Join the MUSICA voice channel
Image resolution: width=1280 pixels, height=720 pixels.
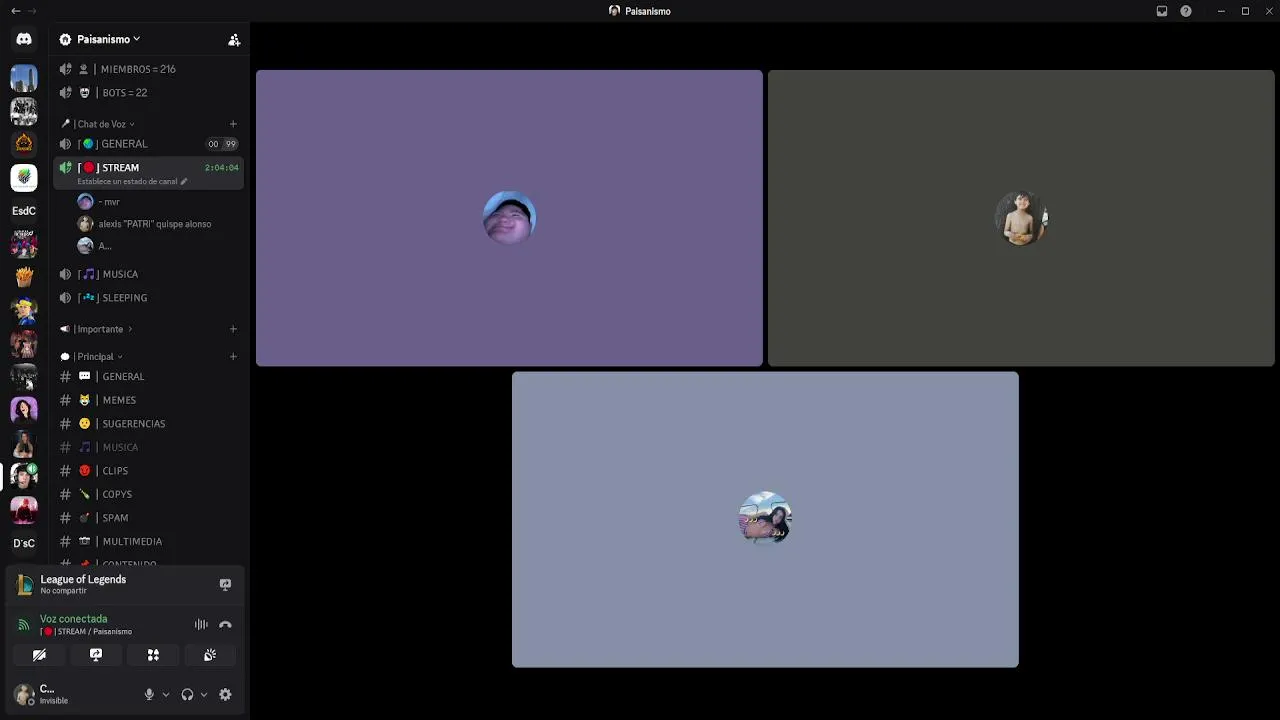148,274
